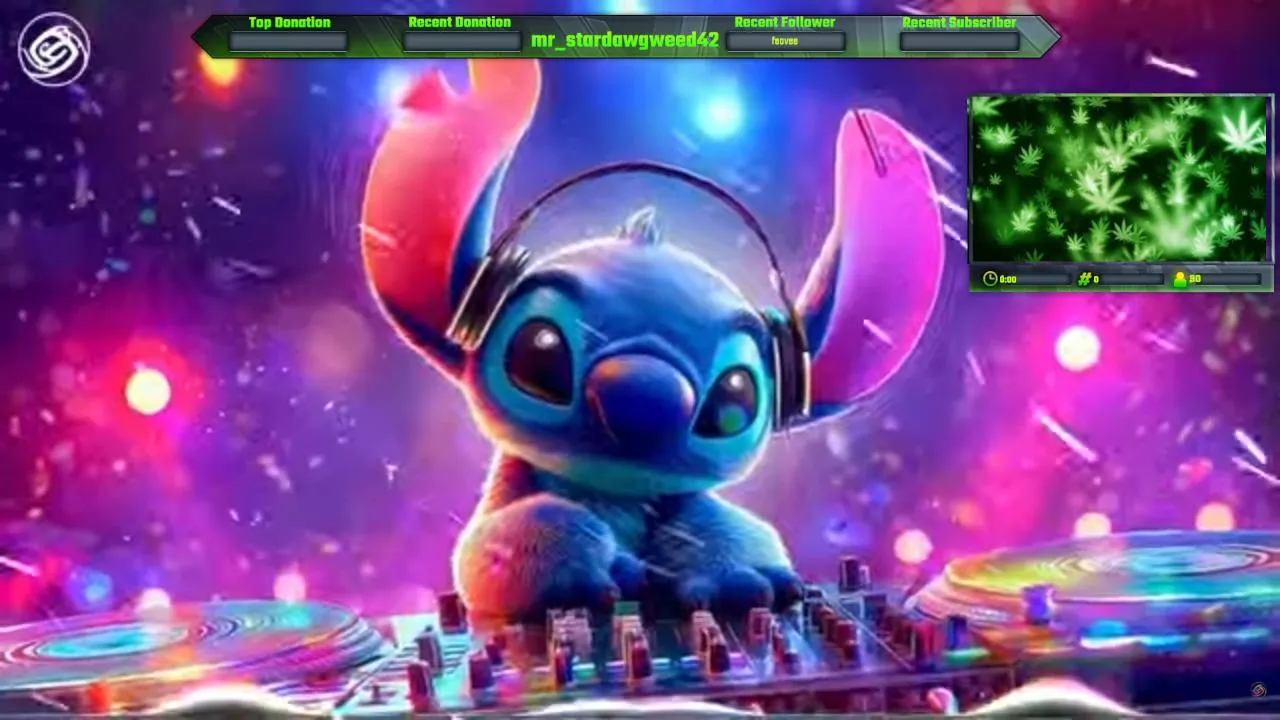Click the recent follower name field

pos(785,41)
